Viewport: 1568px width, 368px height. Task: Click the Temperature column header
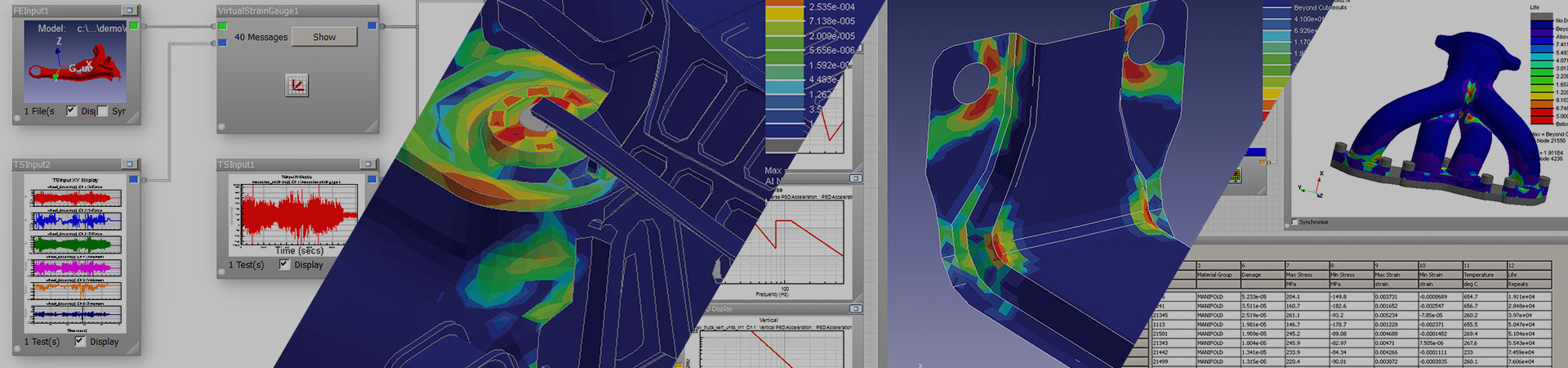point(1478,275)
